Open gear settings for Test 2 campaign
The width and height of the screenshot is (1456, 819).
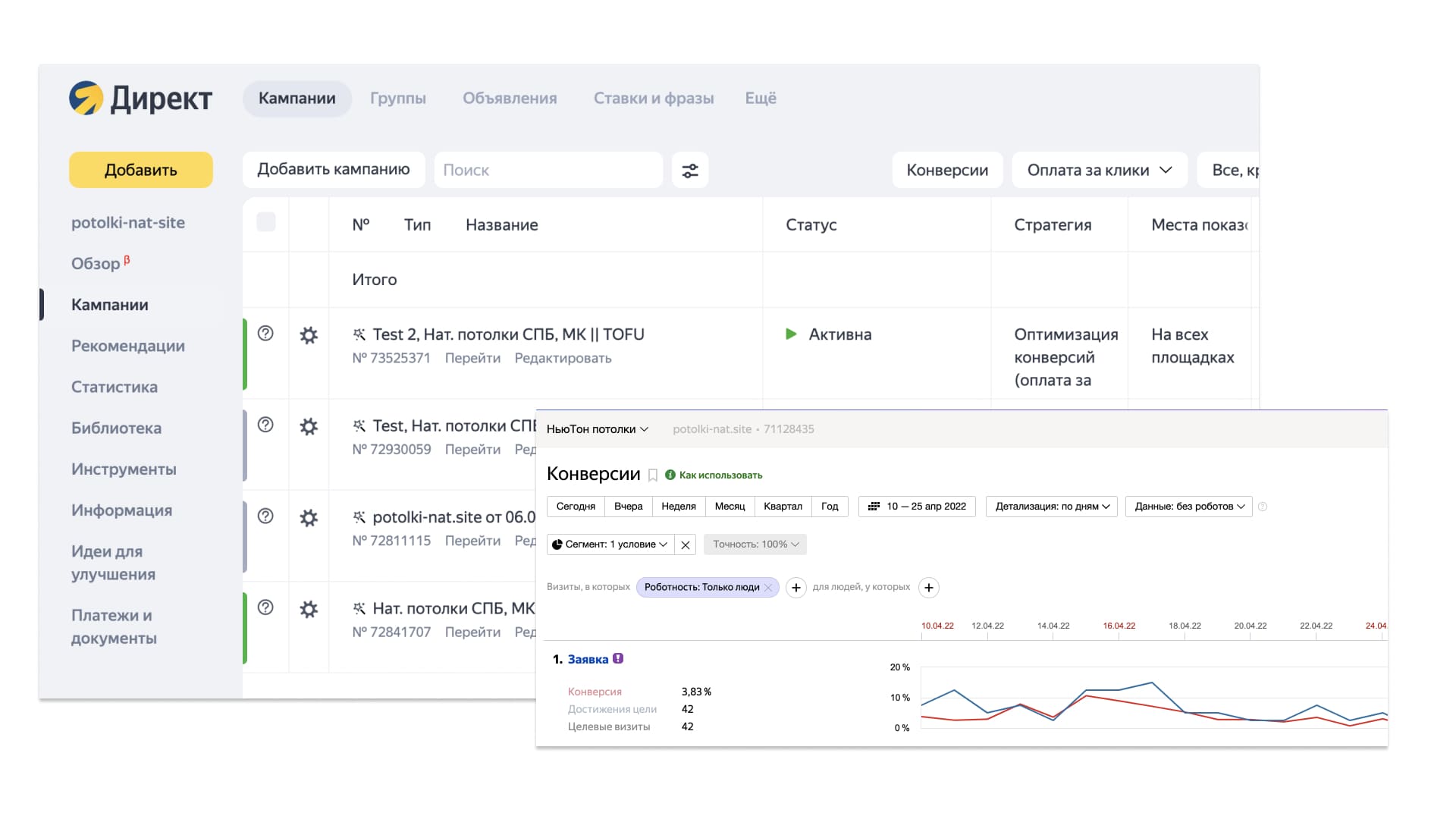coord(309,335)
